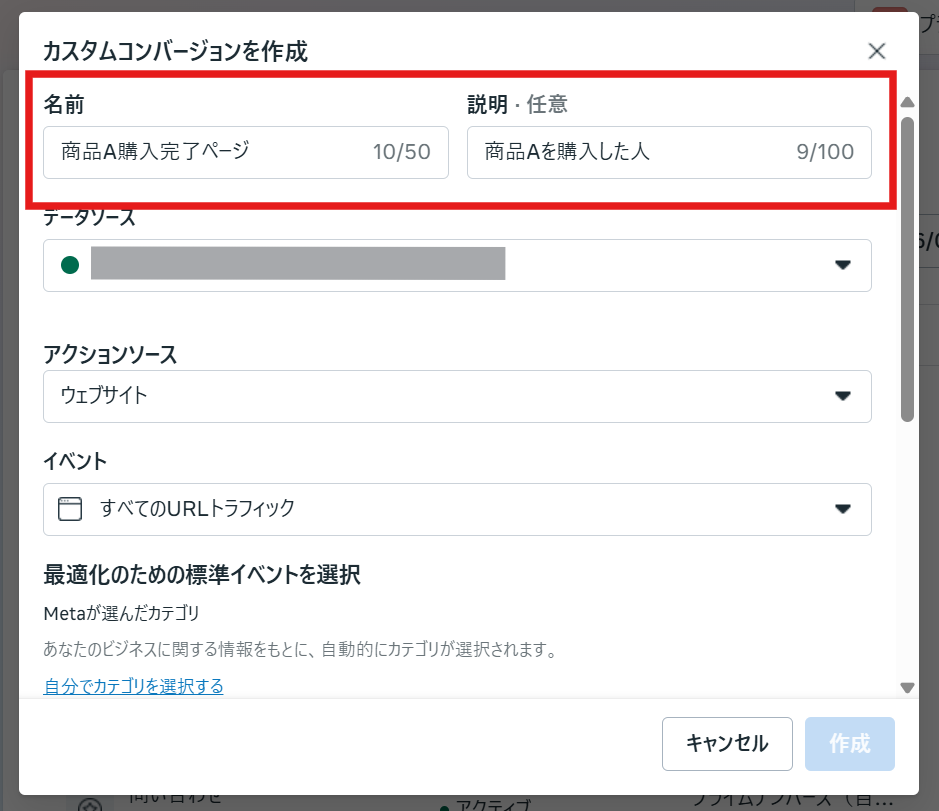Open the アクションソース dropdown showing ウェブサイト

[456, 396]
